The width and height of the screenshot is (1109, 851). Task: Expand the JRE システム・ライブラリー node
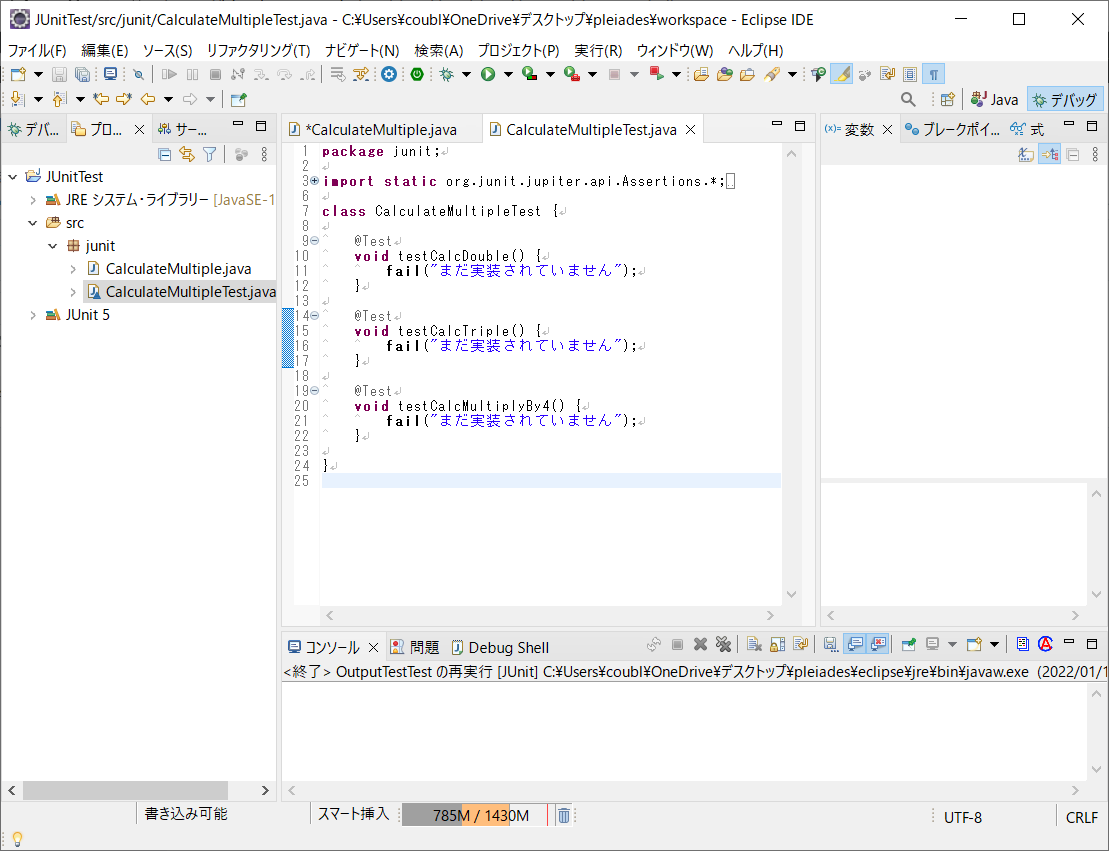tap(33, 200)
